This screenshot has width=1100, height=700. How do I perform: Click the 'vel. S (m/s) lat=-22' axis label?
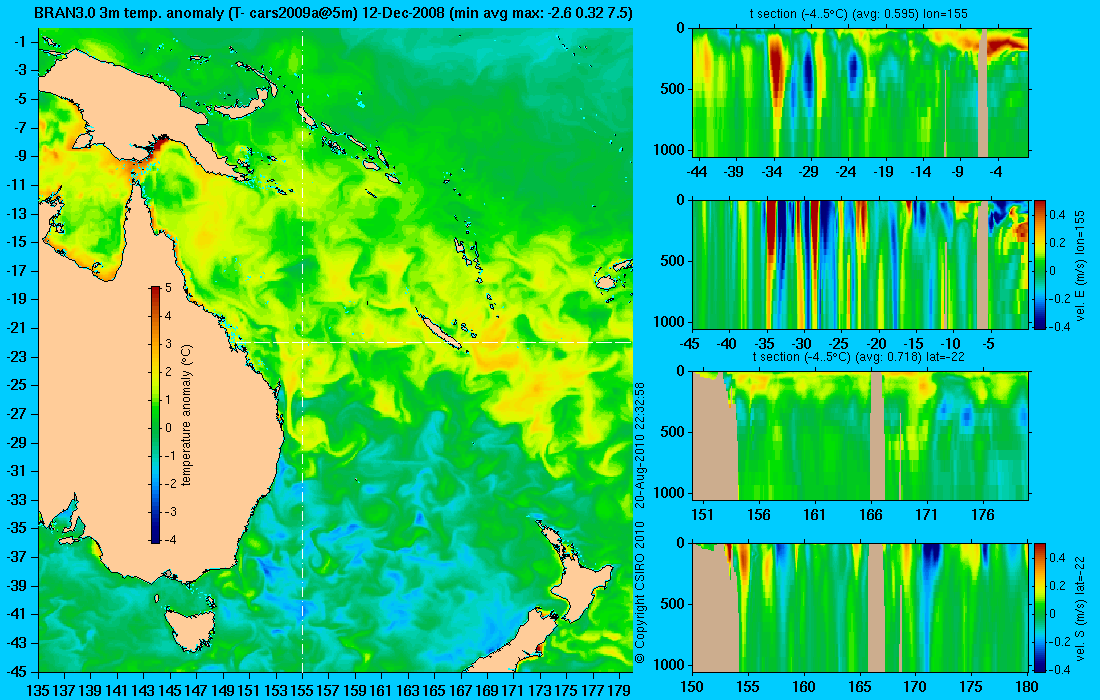coord(1080,607)
